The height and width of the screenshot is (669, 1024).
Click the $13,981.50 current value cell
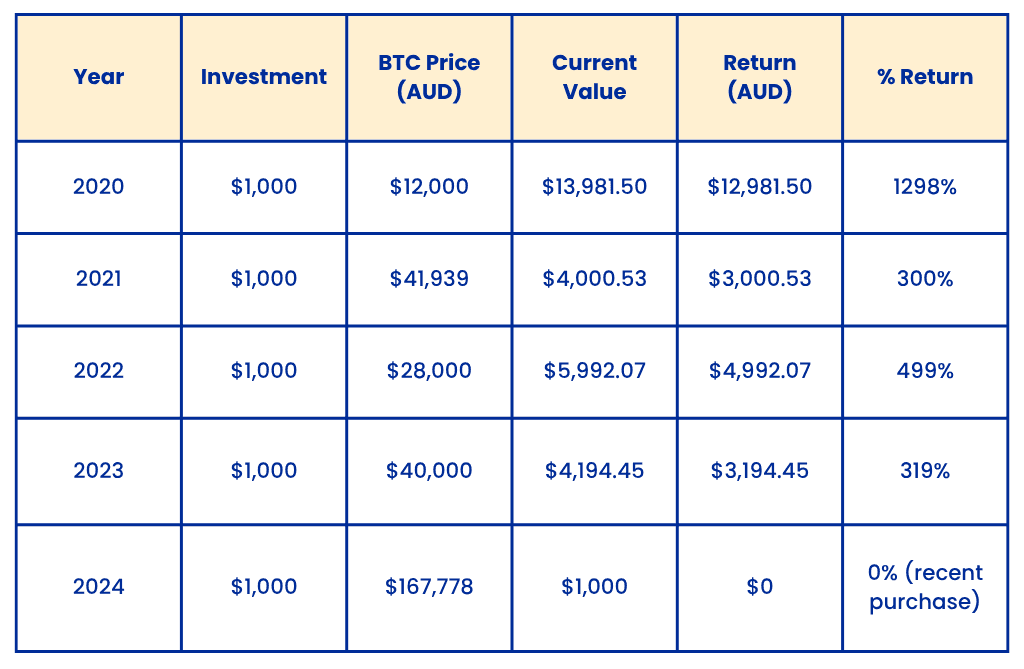click(x=594, y=187)
